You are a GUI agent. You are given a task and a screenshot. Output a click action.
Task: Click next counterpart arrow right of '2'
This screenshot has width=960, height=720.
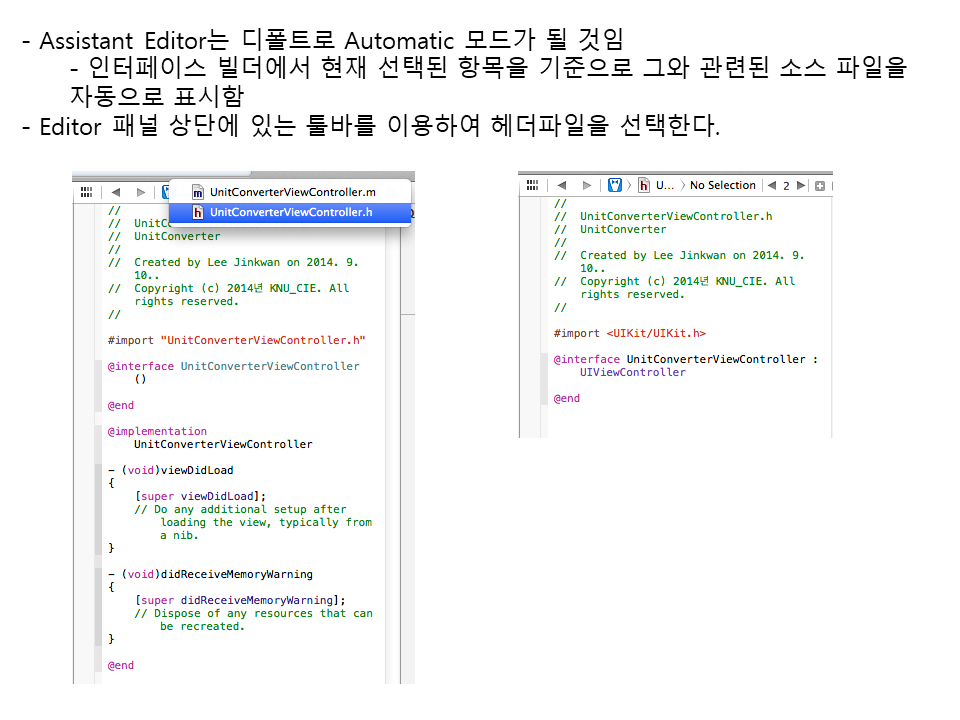pos(801,186)
